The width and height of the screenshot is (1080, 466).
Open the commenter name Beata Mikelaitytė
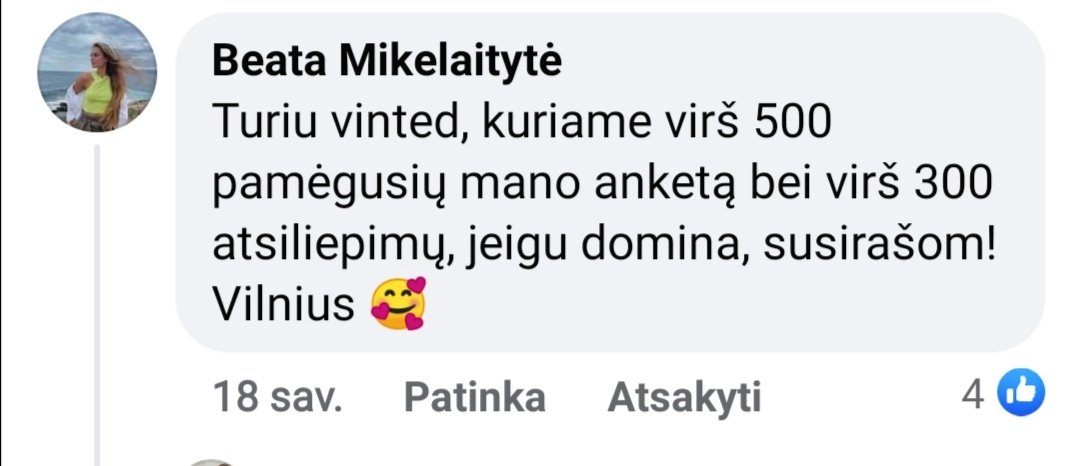(x=387, y=63)
